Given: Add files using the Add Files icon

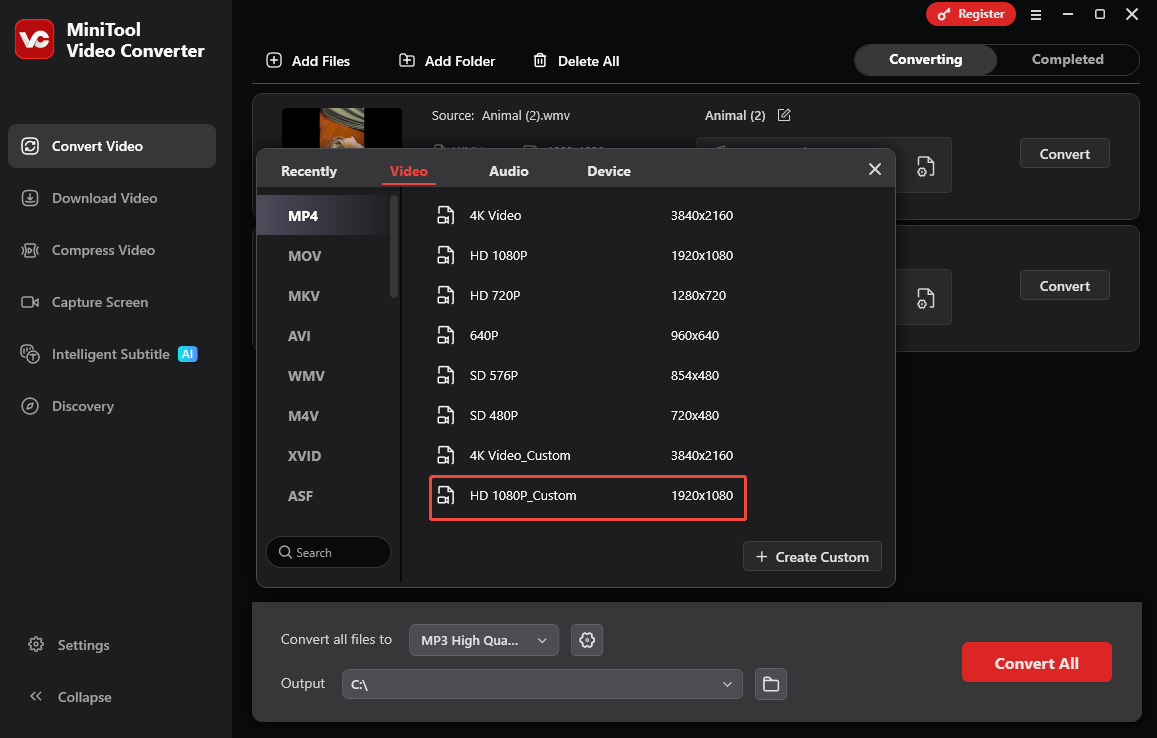Looking at the screenshot, I should 273,60.
